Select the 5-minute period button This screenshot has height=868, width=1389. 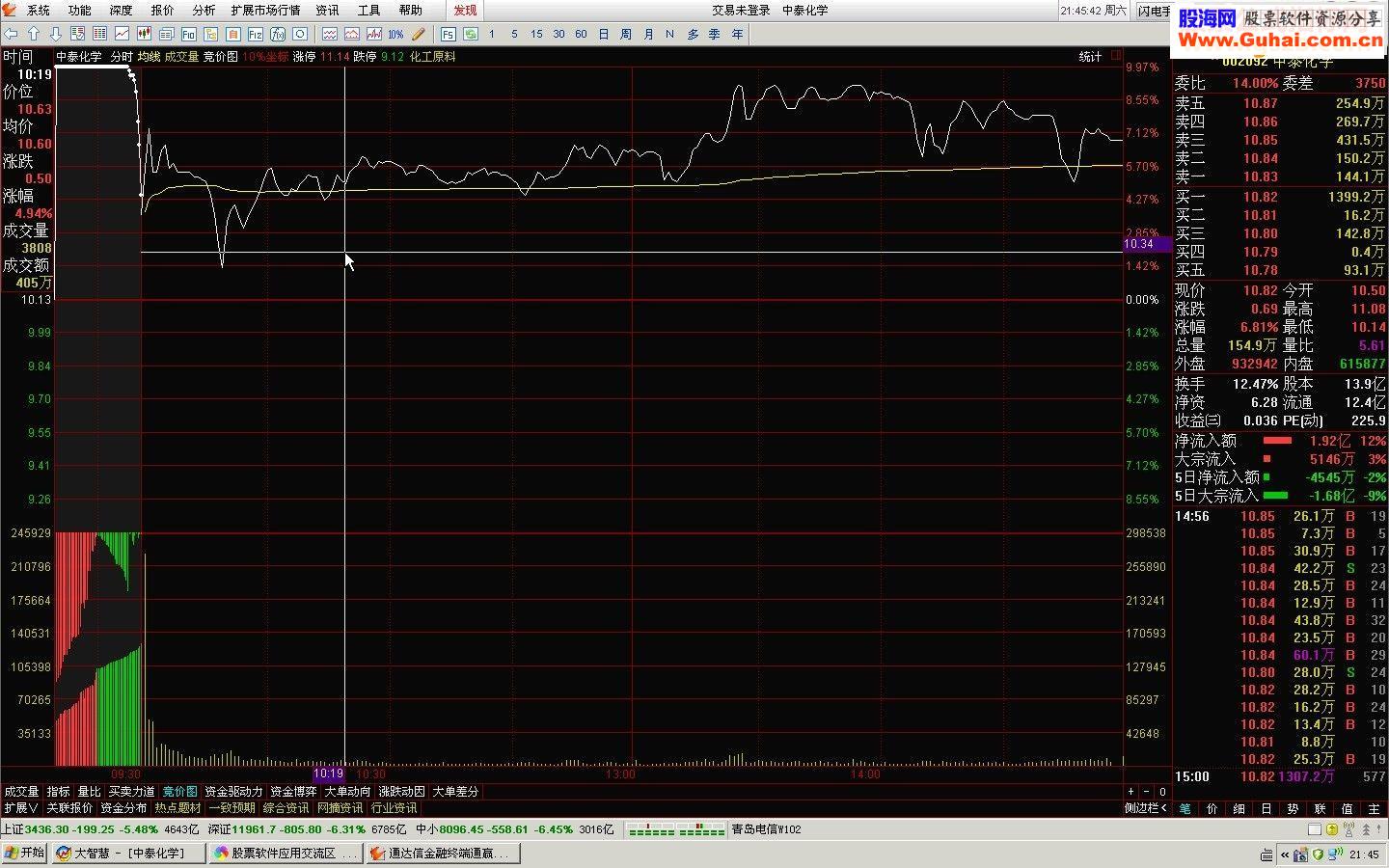pos(514,34)
